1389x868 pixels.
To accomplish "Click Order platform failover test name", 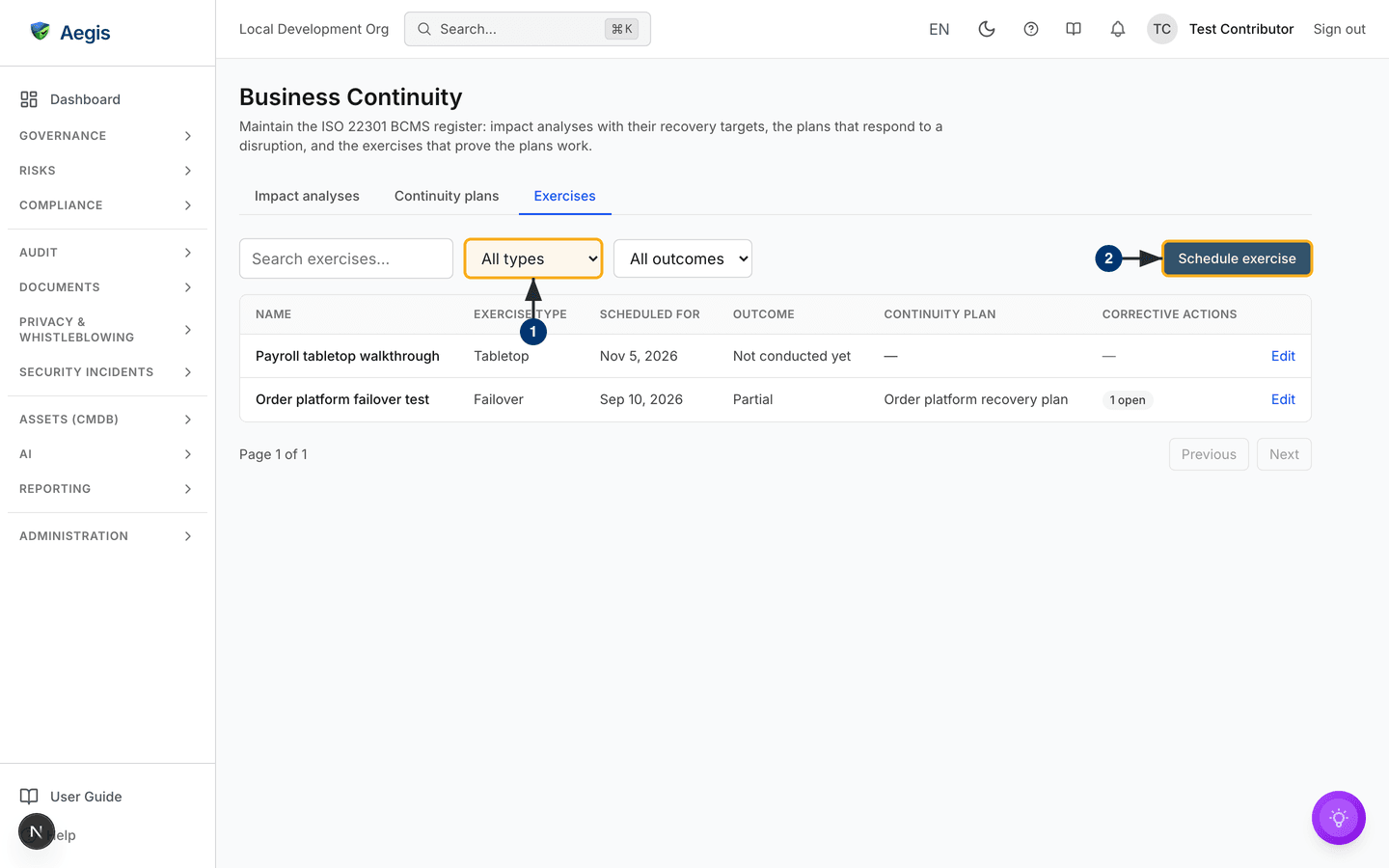I will pyautogui.click(x=342, y=399).
